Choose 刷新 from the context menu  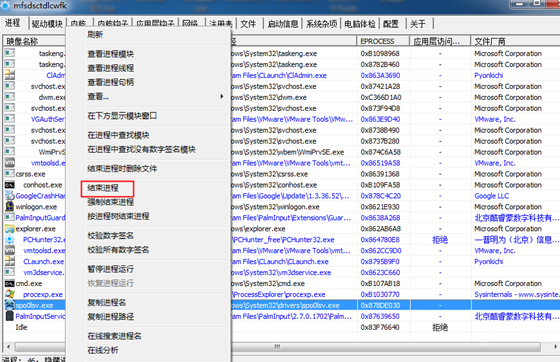95,35
